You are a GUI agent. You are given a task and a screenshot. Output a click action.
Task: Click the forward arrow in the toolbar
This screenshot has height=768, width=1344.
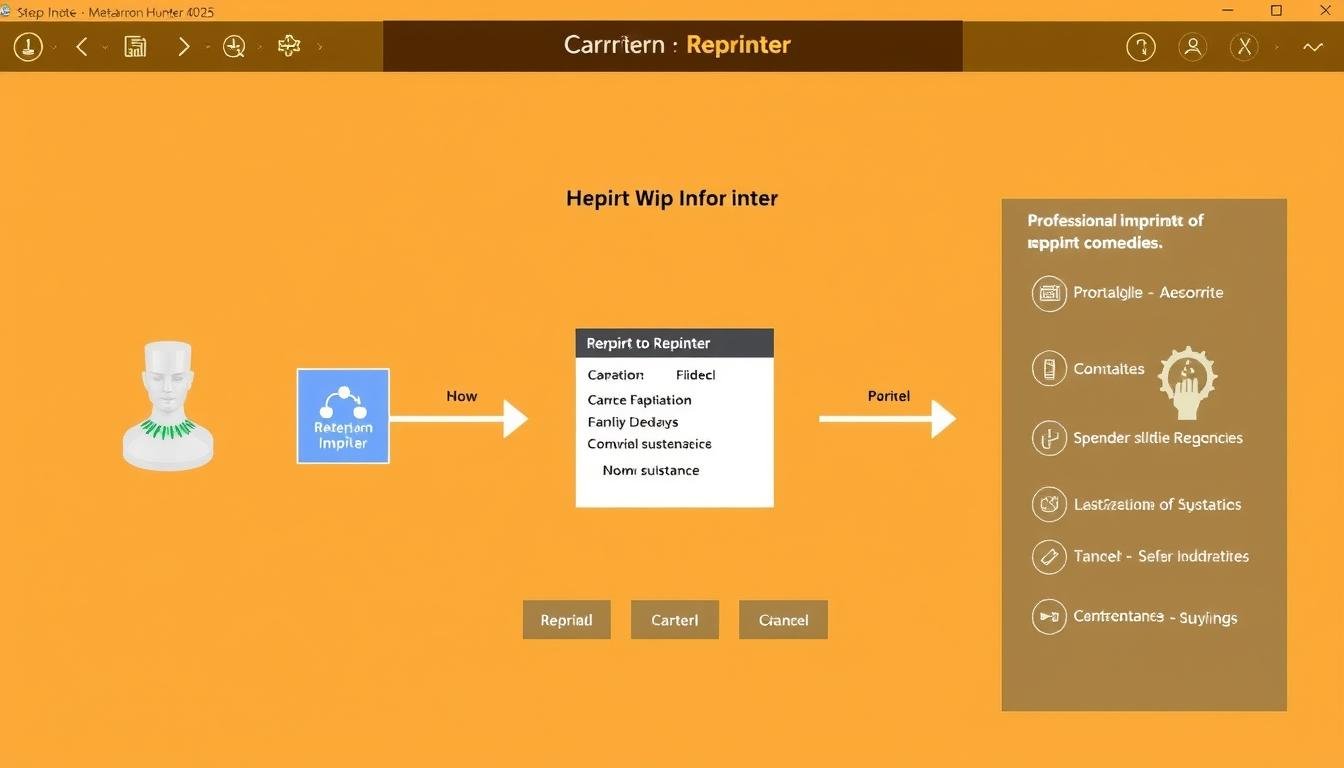click(183, 46)
